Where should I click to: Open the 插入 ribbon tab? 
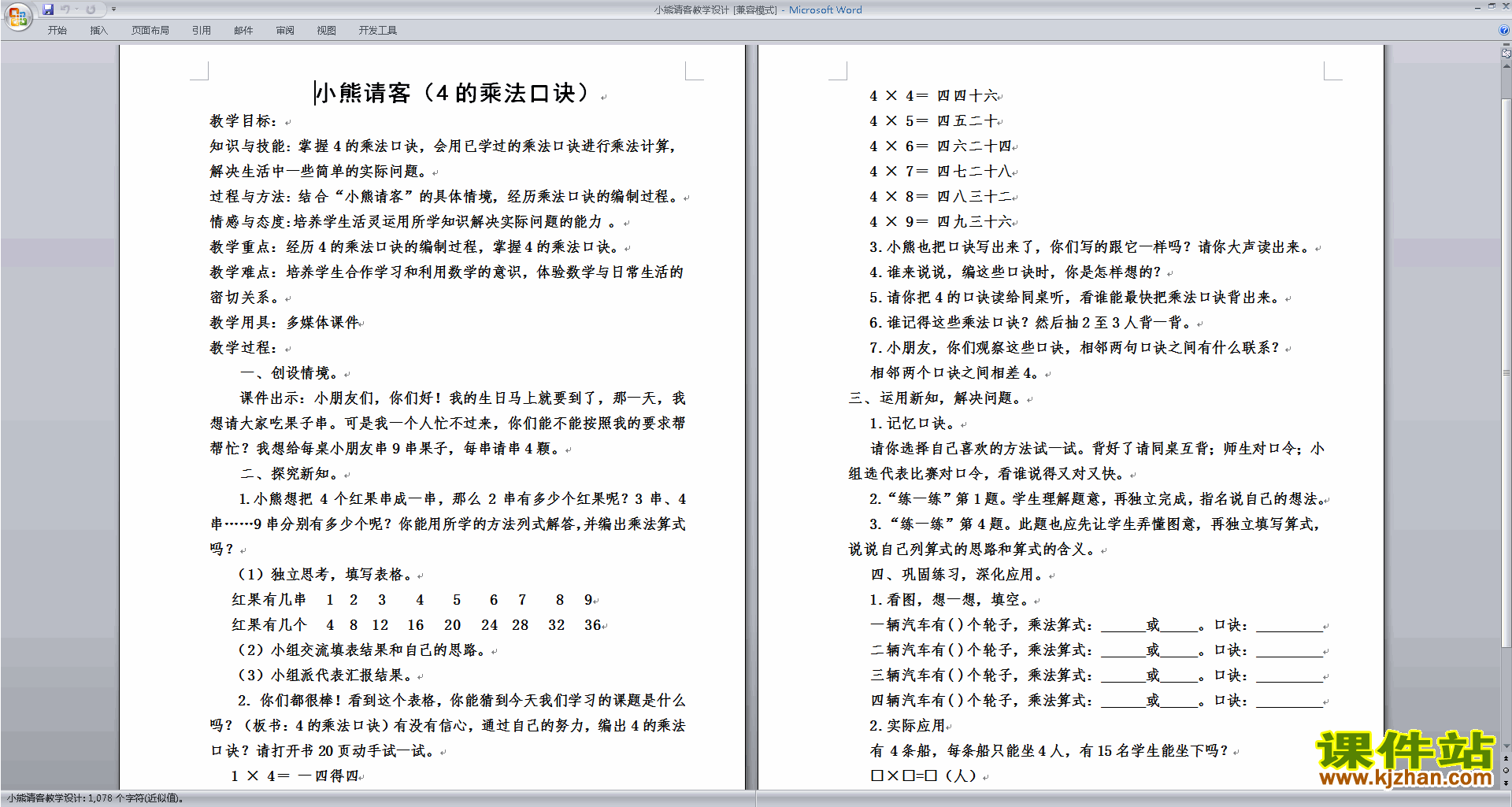click(98, 31)
